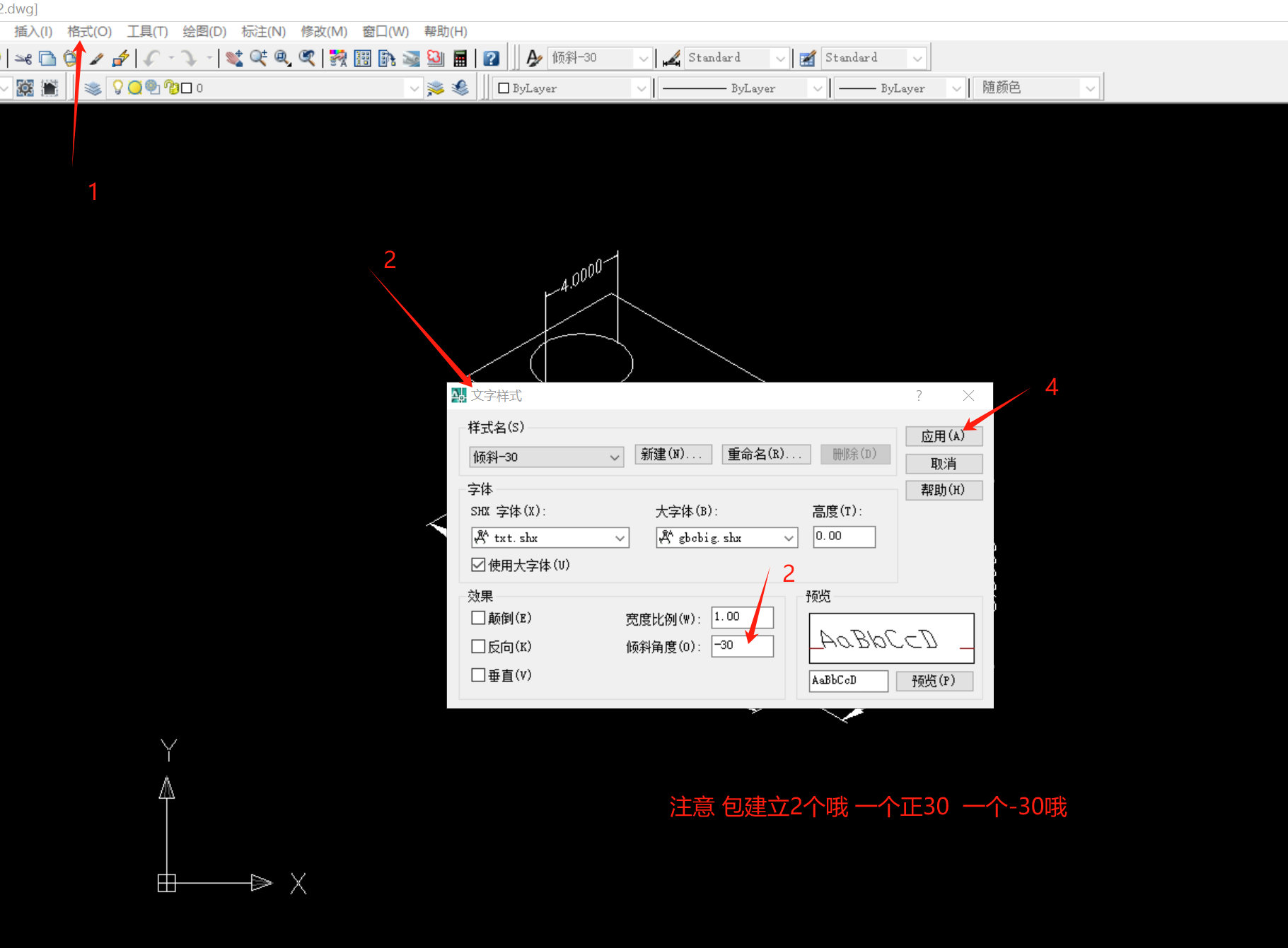Expand the 大字体 gbcbig.shx dropdown
Image resolution: width=1288 pixels, height=948 pixels.
click(x=726, y=538)
